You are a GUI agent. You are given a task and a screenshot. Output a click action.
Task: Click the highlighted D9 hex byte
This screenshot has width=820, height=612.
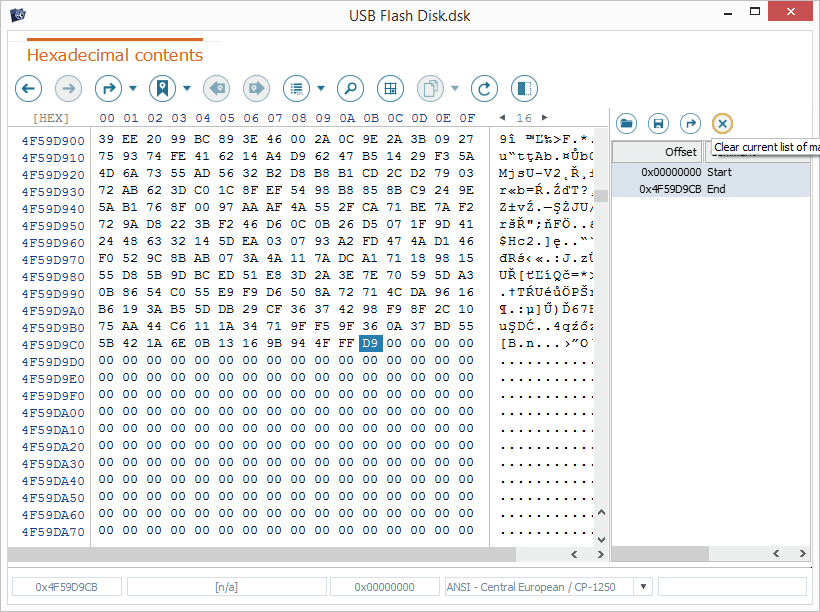point(370,344)
